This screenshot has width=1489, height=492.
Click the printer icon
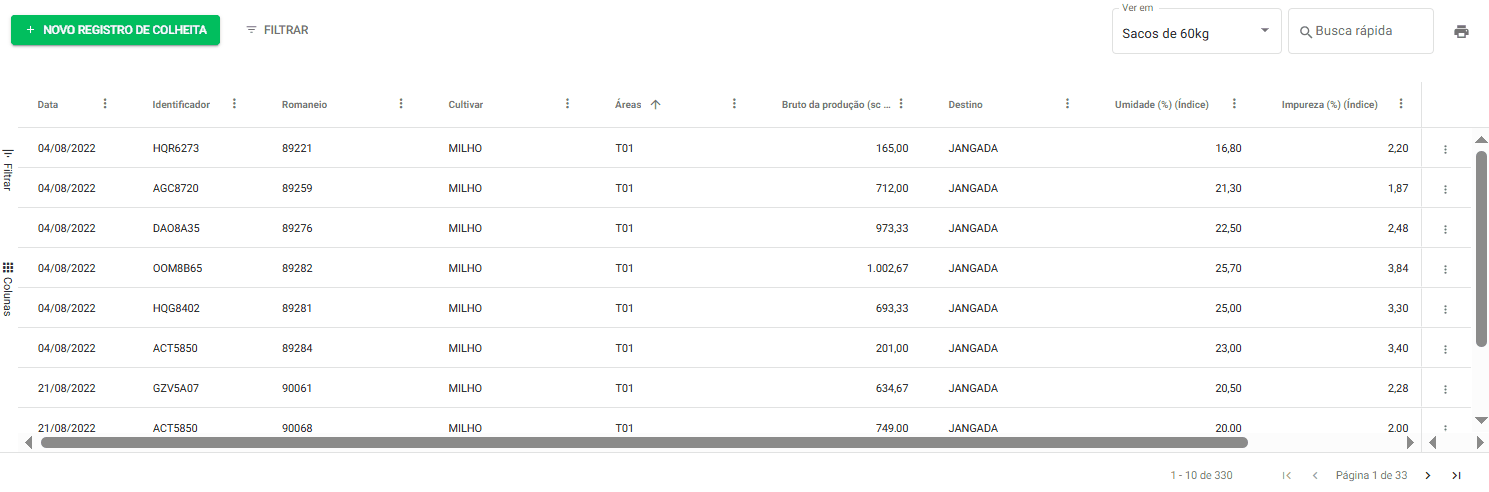(1461, 31)
